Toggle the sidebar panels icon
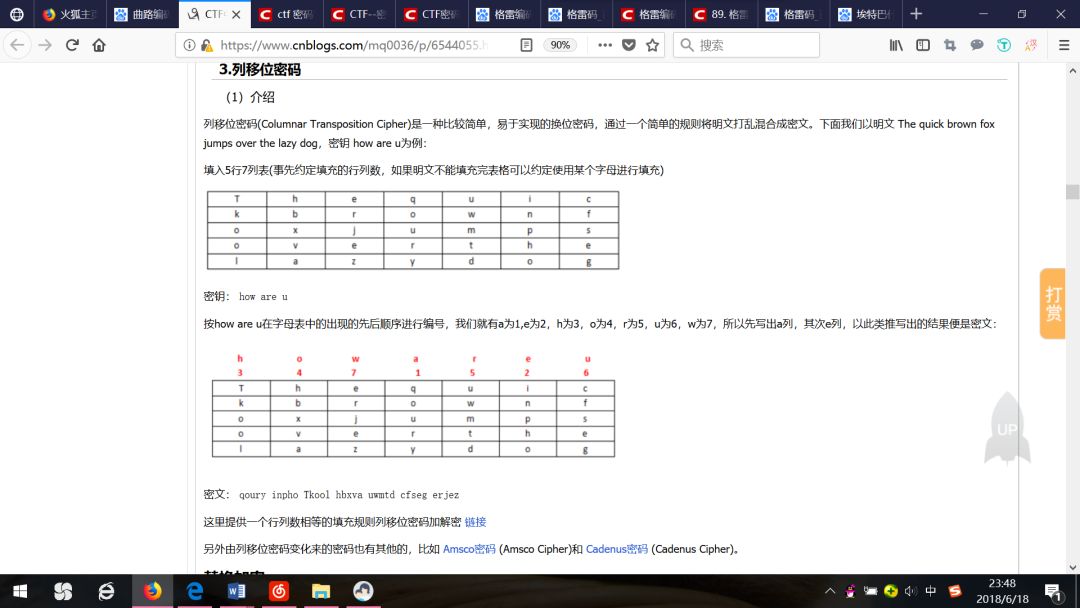Image resolution: width=1080 pixels, height=608 pixels. 922,45
